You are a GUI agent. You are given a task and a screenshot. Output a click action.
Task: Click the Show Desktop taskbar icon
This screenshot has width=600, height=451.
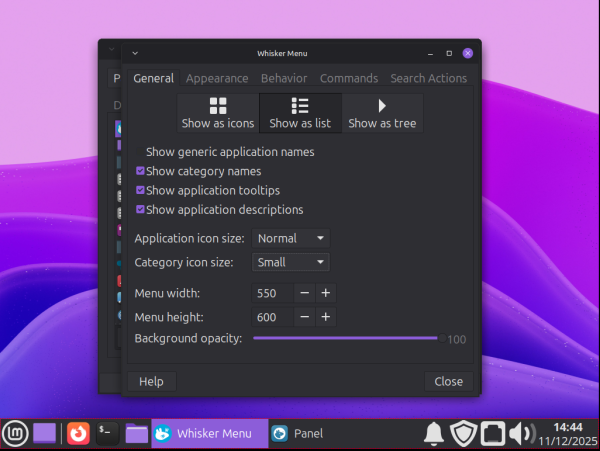click(44, 433)
